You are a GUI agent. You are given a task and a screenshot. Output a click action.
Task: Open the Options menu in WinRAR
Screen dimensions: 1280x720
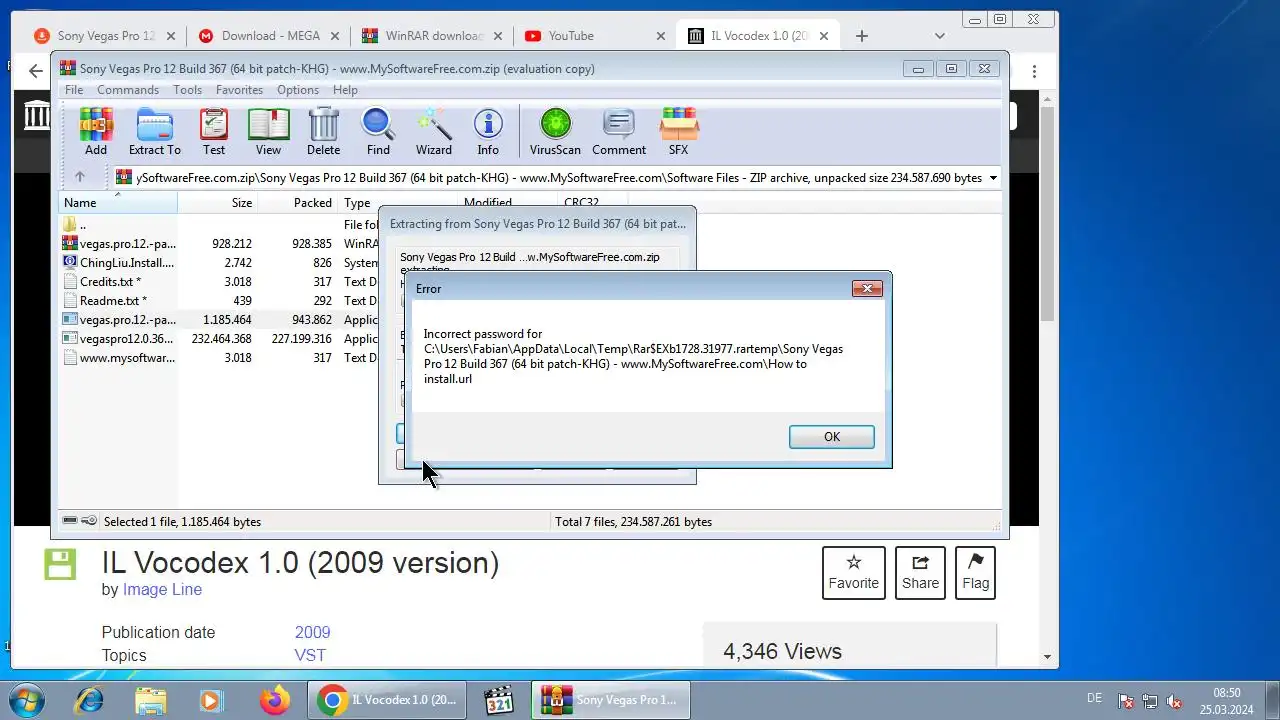coord(298,90)
